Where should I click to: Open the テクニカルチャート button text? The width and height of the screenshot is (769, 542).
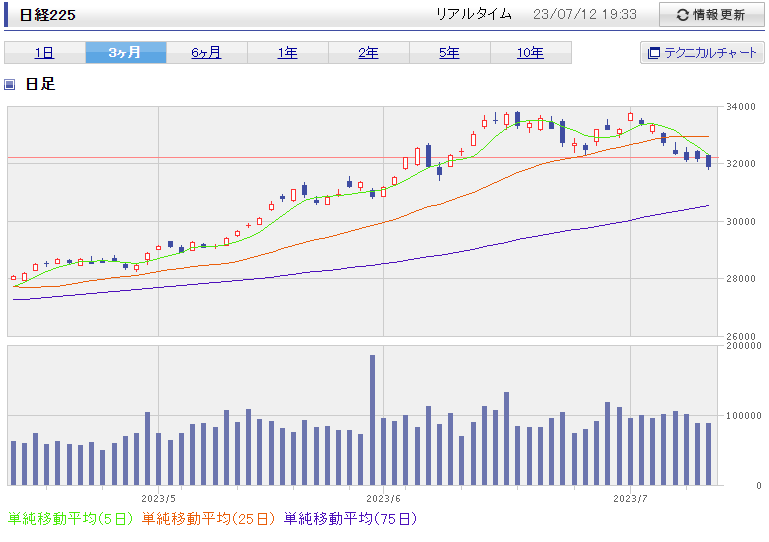click(711, 53)
